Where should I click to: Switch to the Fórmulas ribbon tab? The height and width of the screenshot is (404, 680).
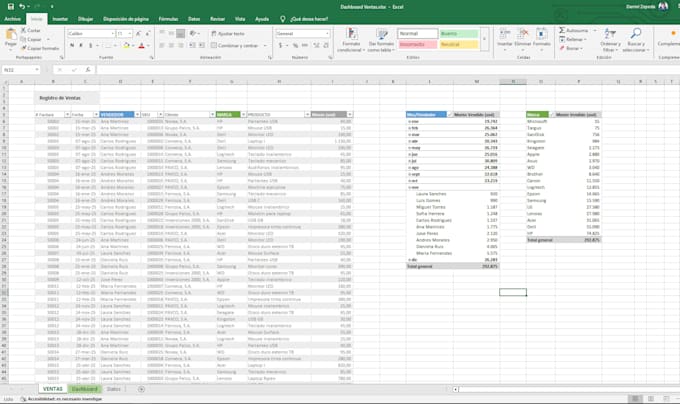[x=168, y=19]
